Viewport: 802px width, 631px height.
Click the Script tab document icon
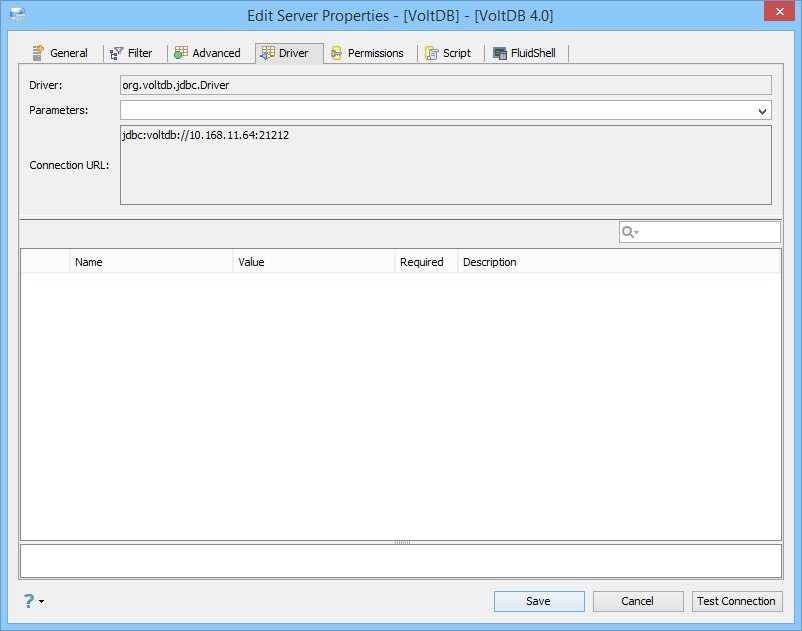432,53
